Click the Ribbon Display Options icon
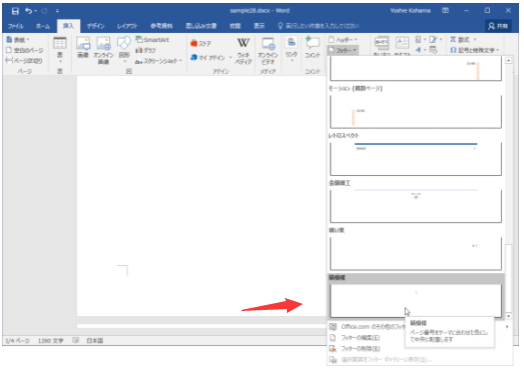The height and width of the screenshot is (374, 524). point(445,11)
